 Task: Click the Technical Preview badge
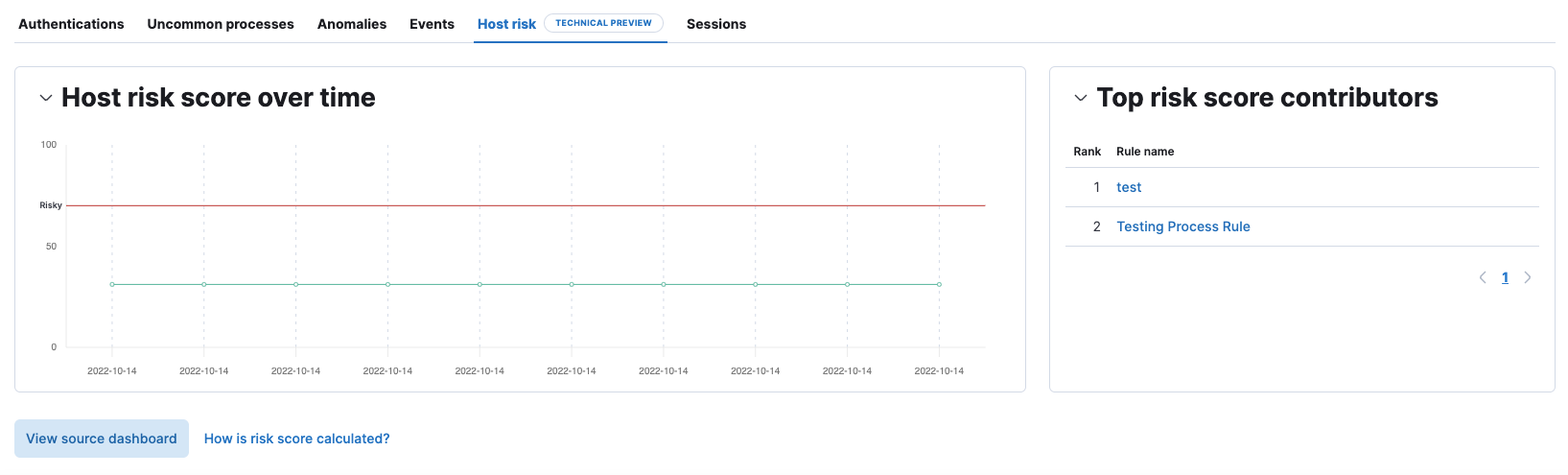click(603, 23)
